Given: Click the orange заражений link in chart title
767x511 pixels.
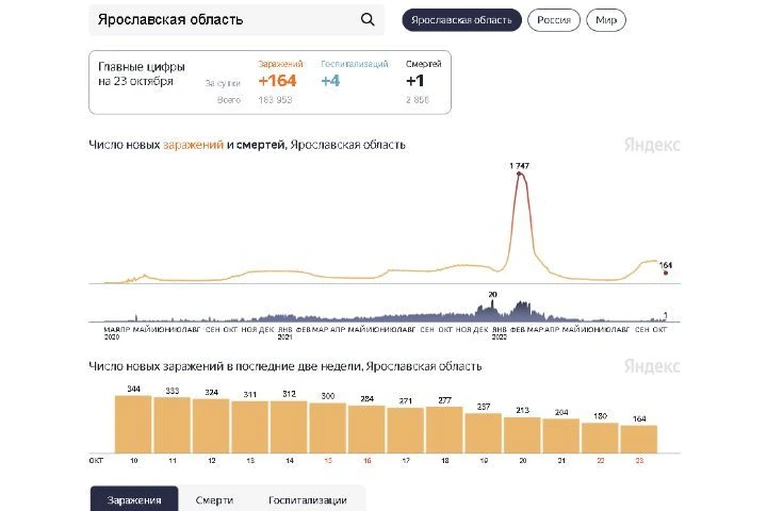Looking at the screenshot, I should pyautogui.click(x=193, y=145).
